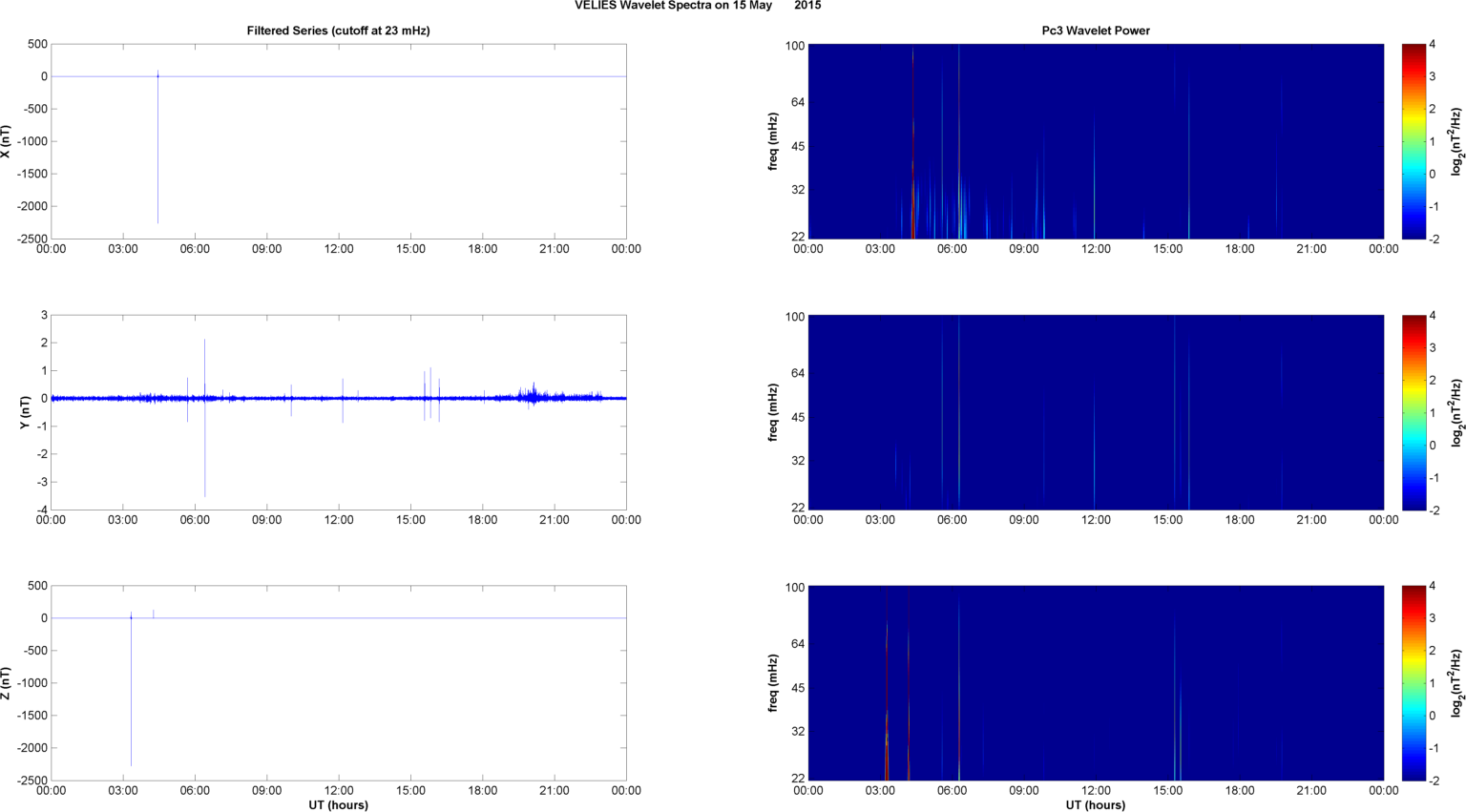The width and height of the screenshot is (1466, 812).
Task: Click the cyan streak after 15:00 in Z wavelet plot
Action: (x=1180, y=730)
